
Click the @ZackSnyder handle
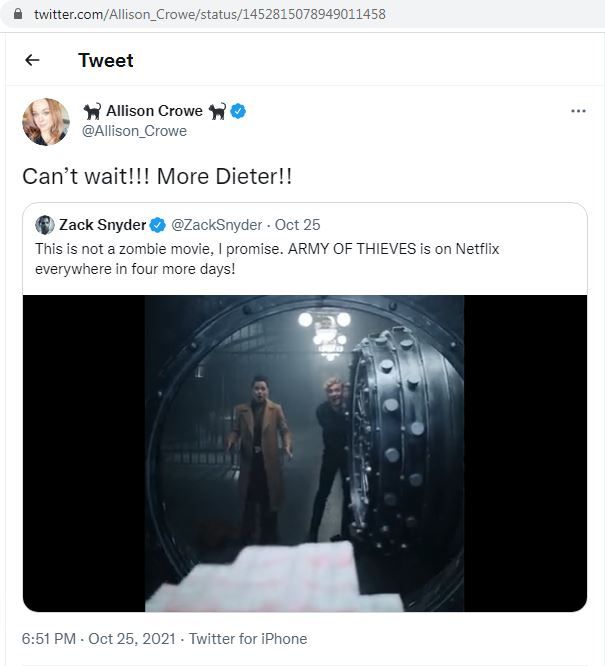[216, 224]
